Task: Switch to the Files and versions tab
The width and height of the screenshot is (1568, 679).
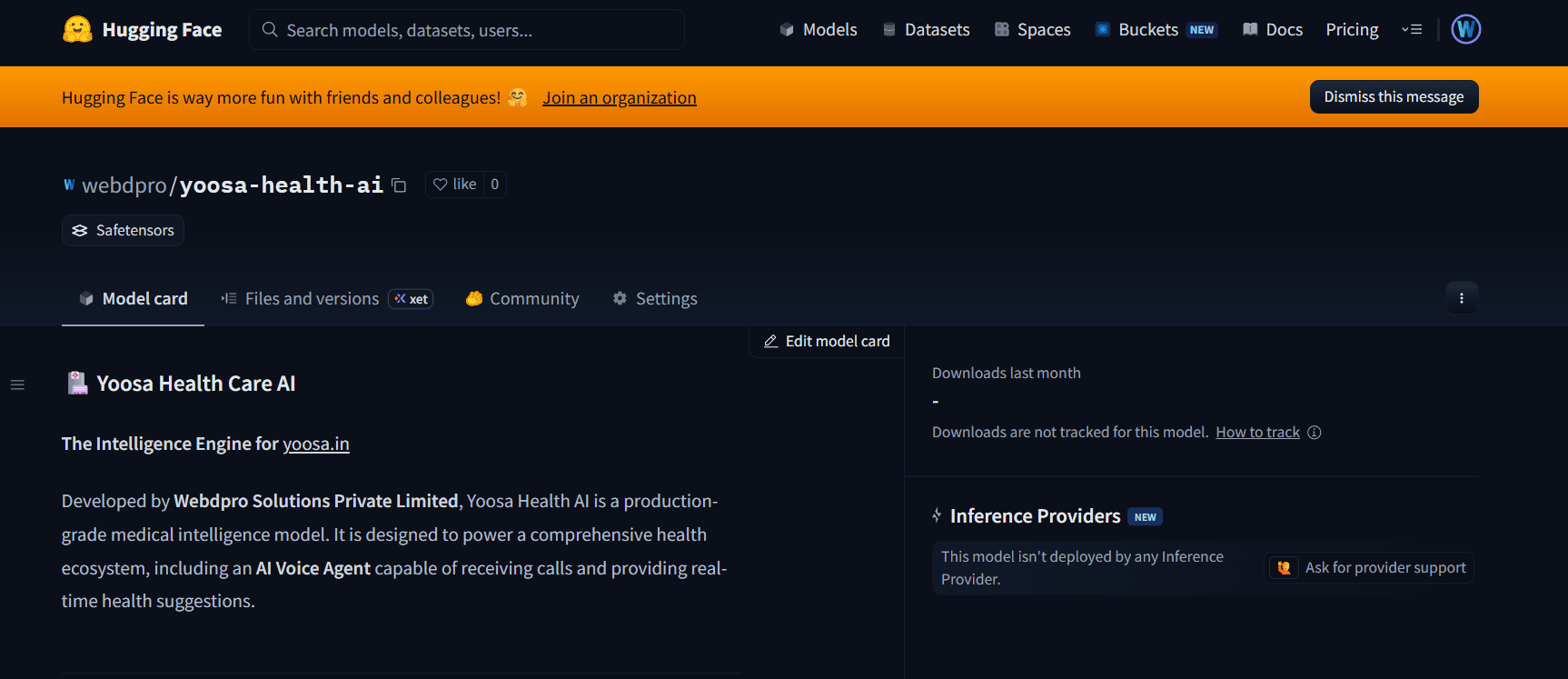Action: (312, 299)
